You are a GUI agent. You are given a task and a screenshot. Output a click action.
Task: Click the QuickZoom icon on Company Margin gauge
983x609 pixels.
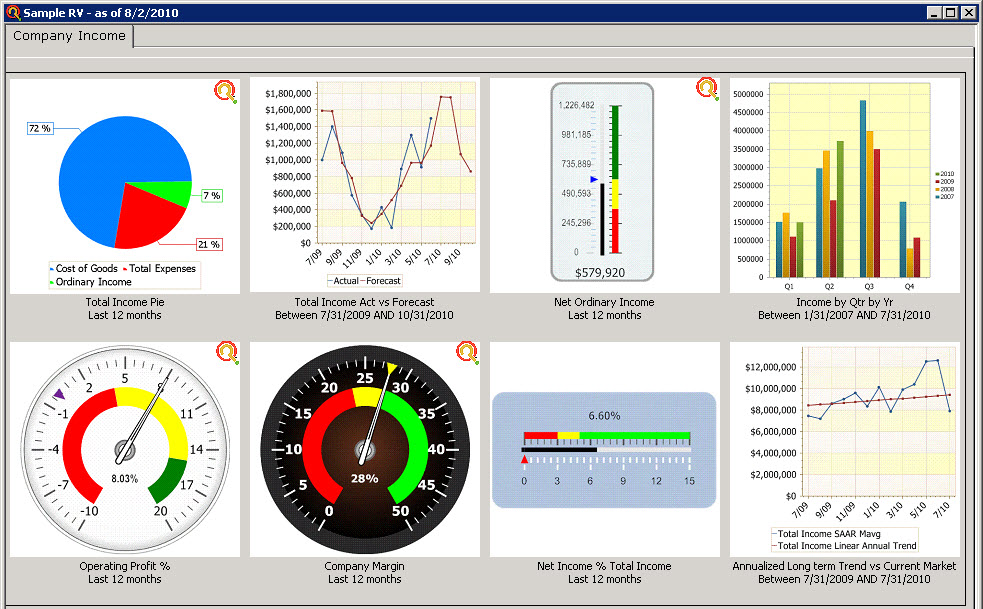(x=466, y=352)
